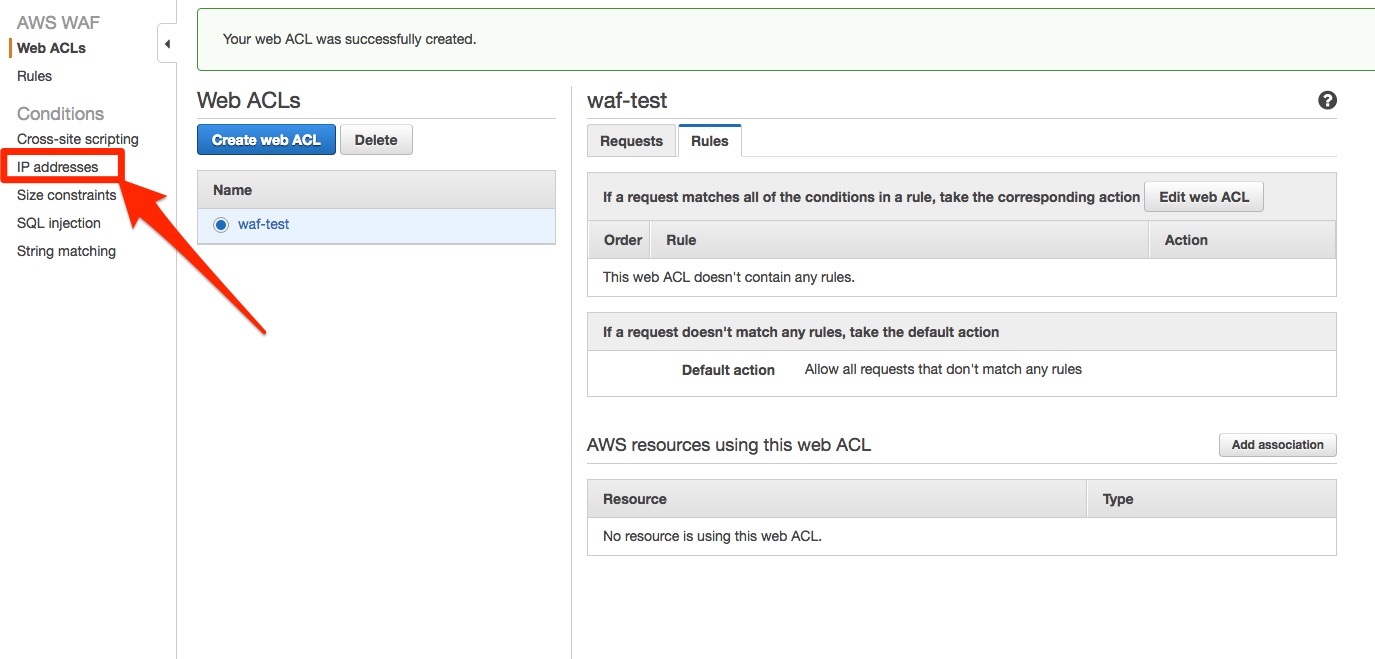Click Edit web ACL
Viewport: 1375px width, 659px height.
(x=1204, y=196)
